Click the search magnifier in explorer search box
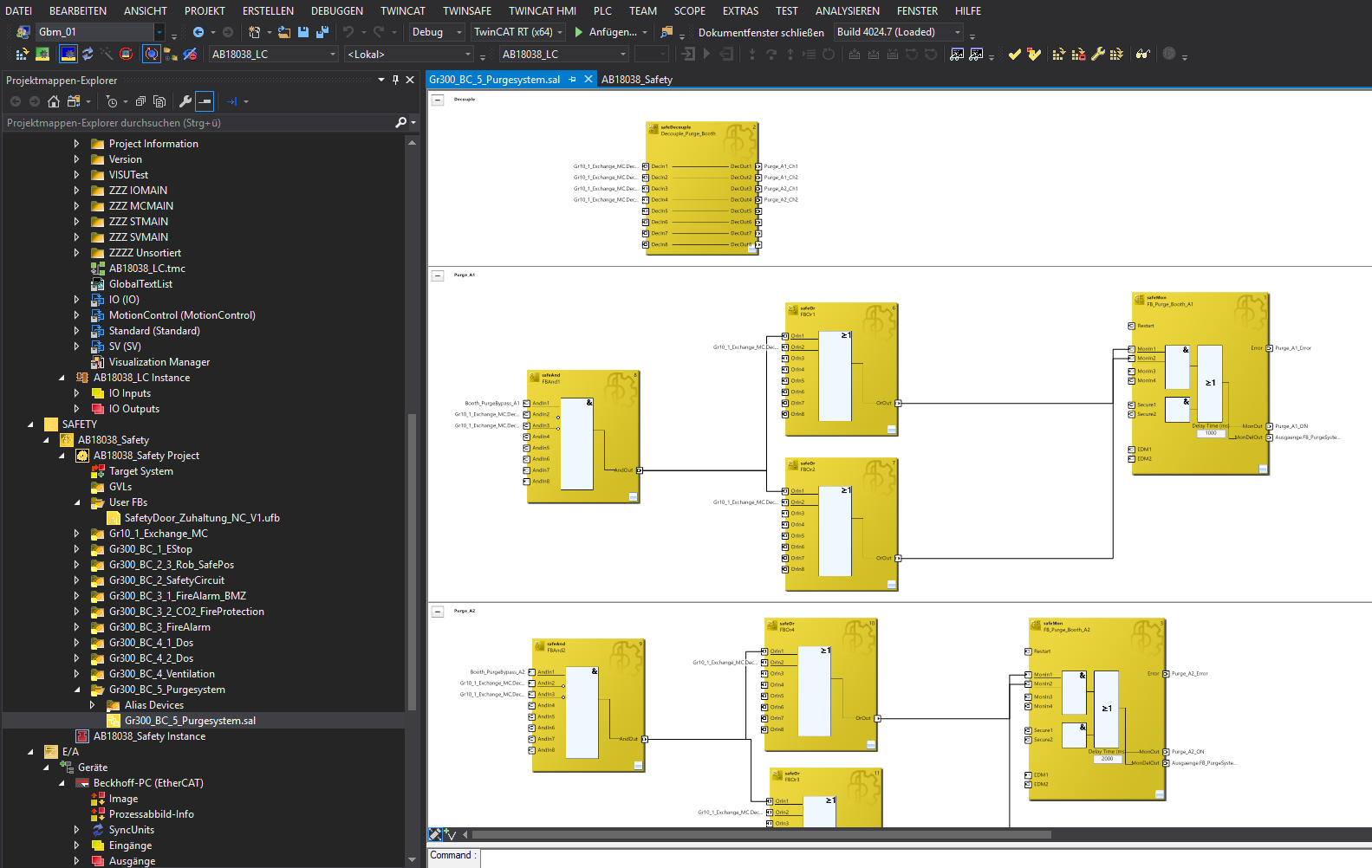Viewport: 1372px width, 868px height. (401, 123)
